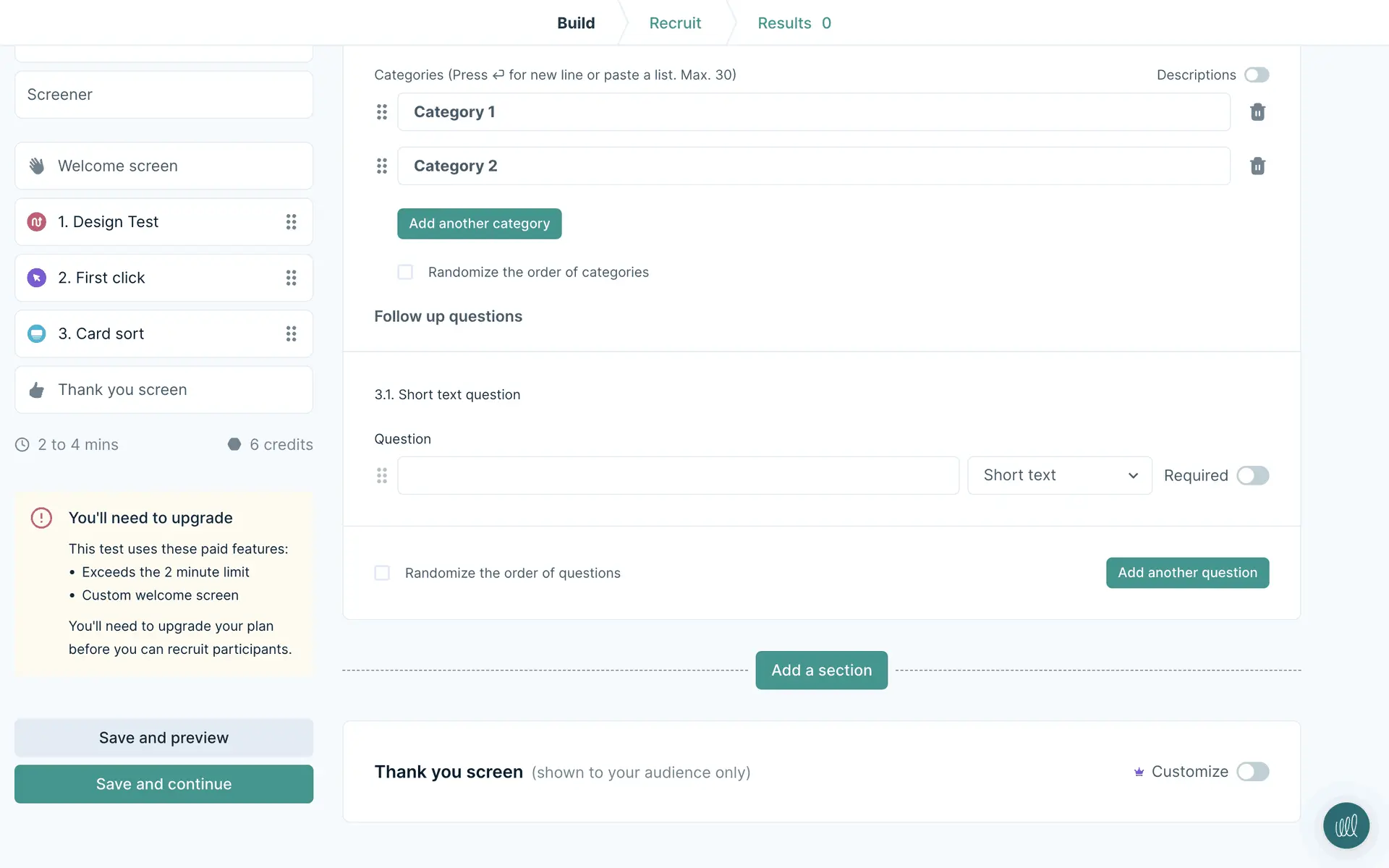Image resolution: width=1389 pixels, height=868 pixels.
Task: Click the First click drag handle
Action: [291, 278]
